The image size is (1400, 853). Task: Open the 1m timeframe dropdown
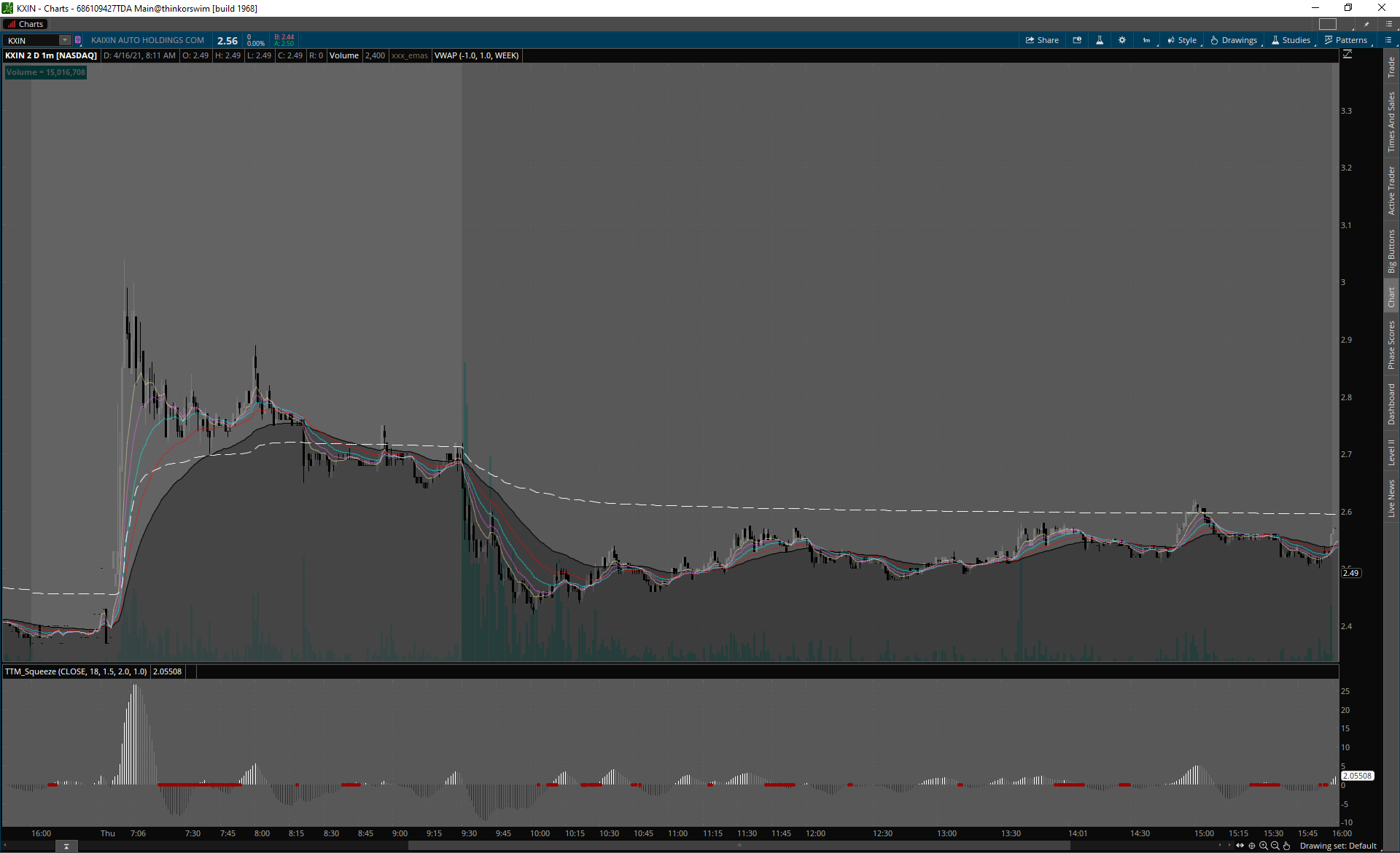tap(1147, 40)
